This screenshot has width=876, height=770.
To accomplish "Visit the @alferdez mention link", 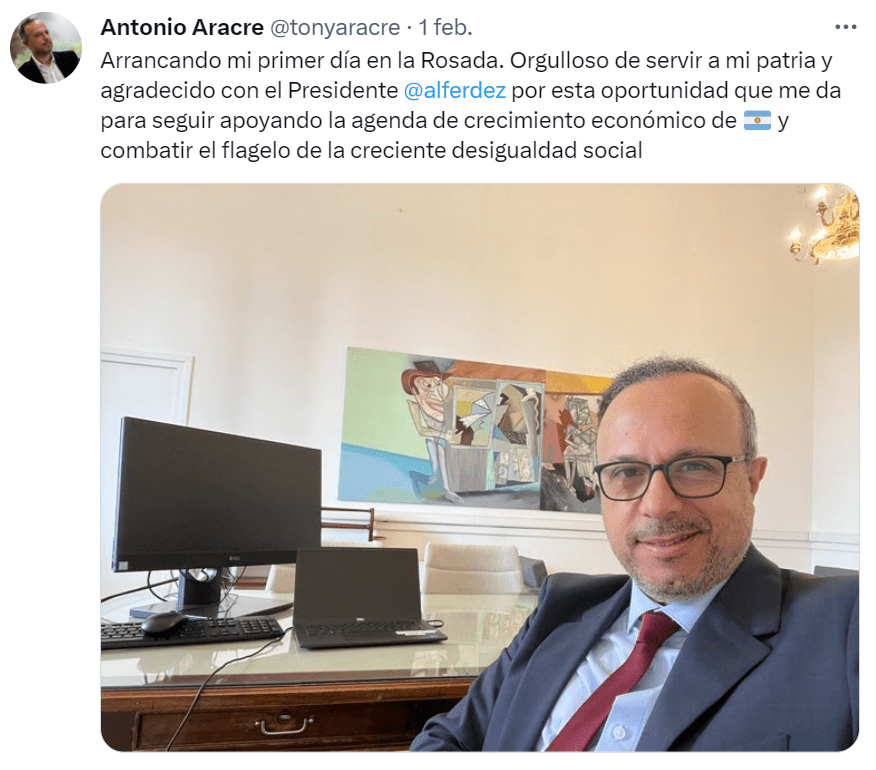I will pos(454,91).
